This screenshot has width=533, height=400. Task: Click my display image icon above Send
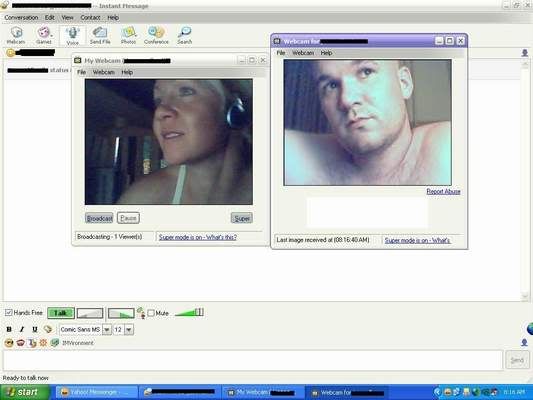point(524,342)
